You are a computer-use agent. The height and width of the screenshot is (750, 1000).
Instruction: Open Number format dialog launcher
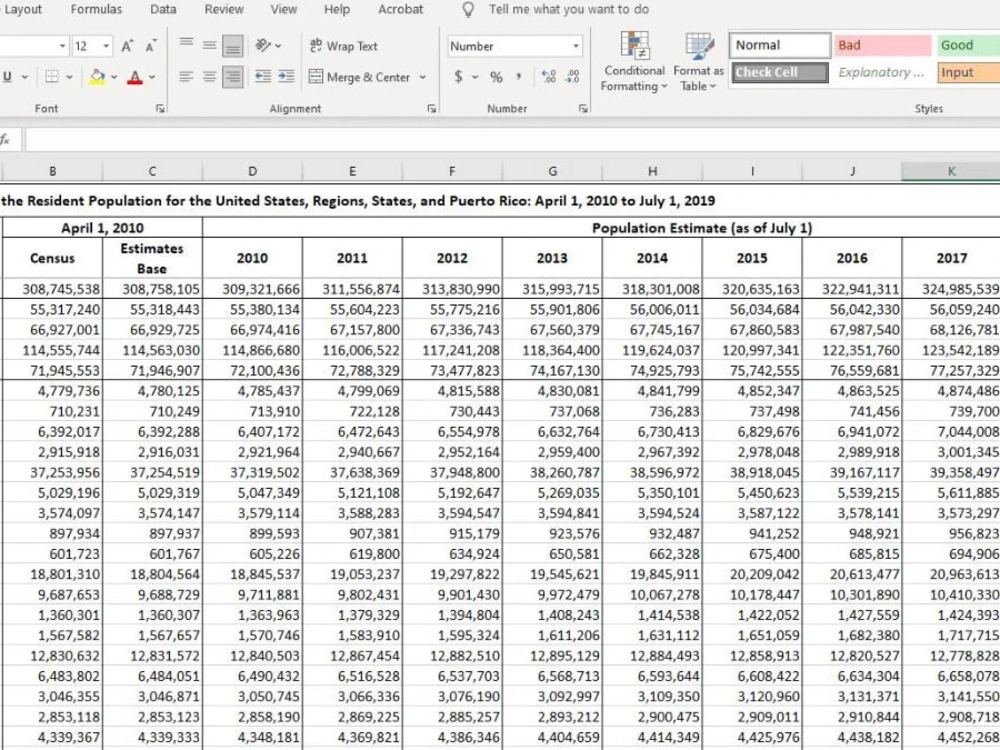point(583,109)
